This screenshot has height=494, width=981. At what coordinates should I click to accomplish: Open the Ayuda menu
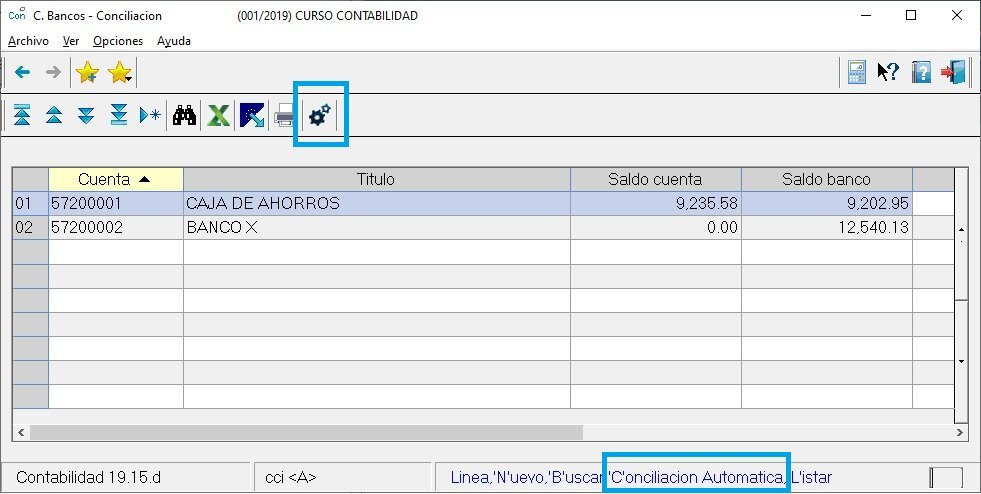click(x=174, y=41)
